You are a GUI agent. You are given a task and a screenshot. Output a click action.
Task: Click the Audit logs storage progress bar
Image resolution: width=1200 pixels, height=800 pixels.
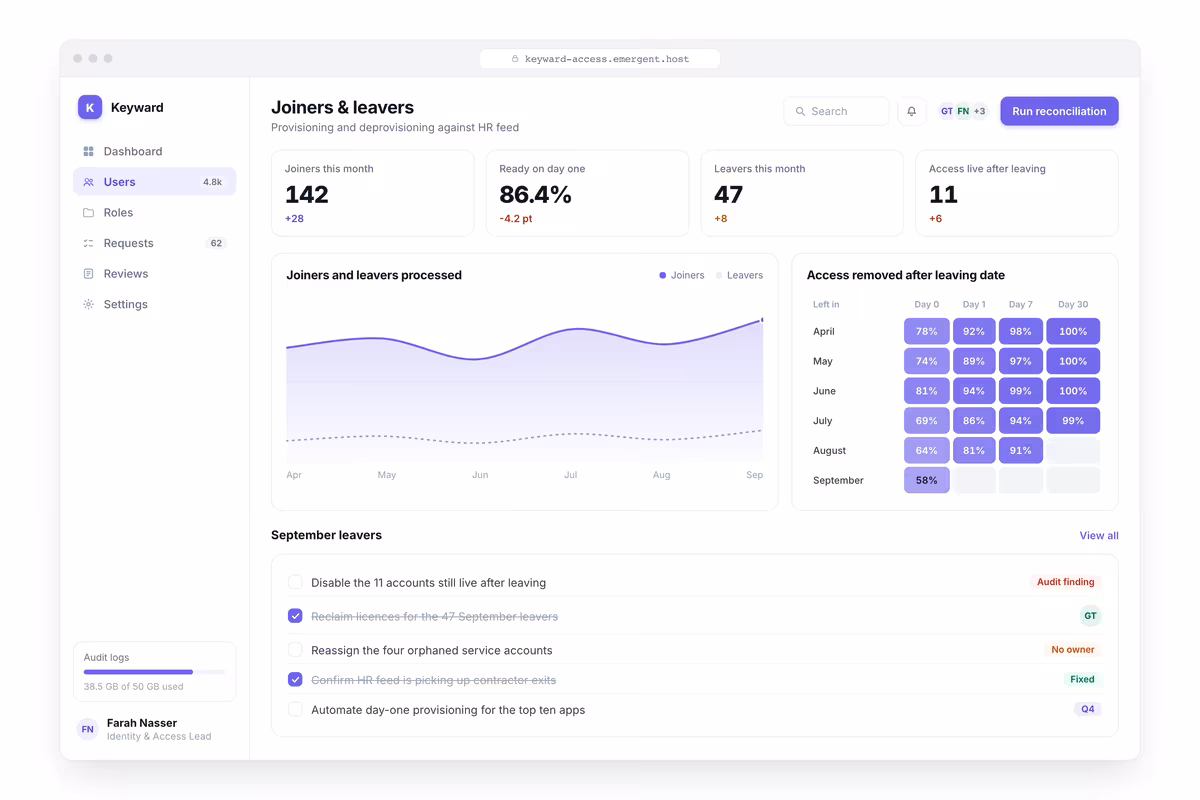155,672
